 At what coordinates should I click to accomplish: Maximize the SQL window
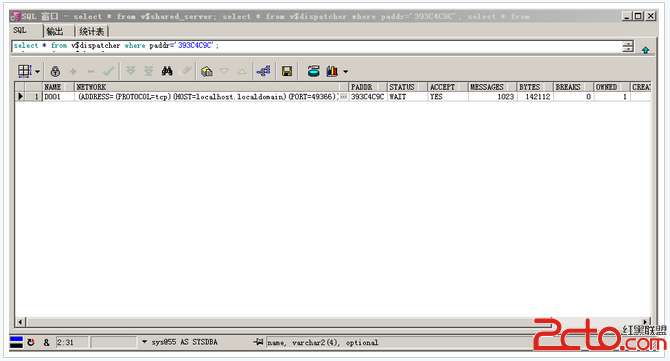tap(638, 16)
